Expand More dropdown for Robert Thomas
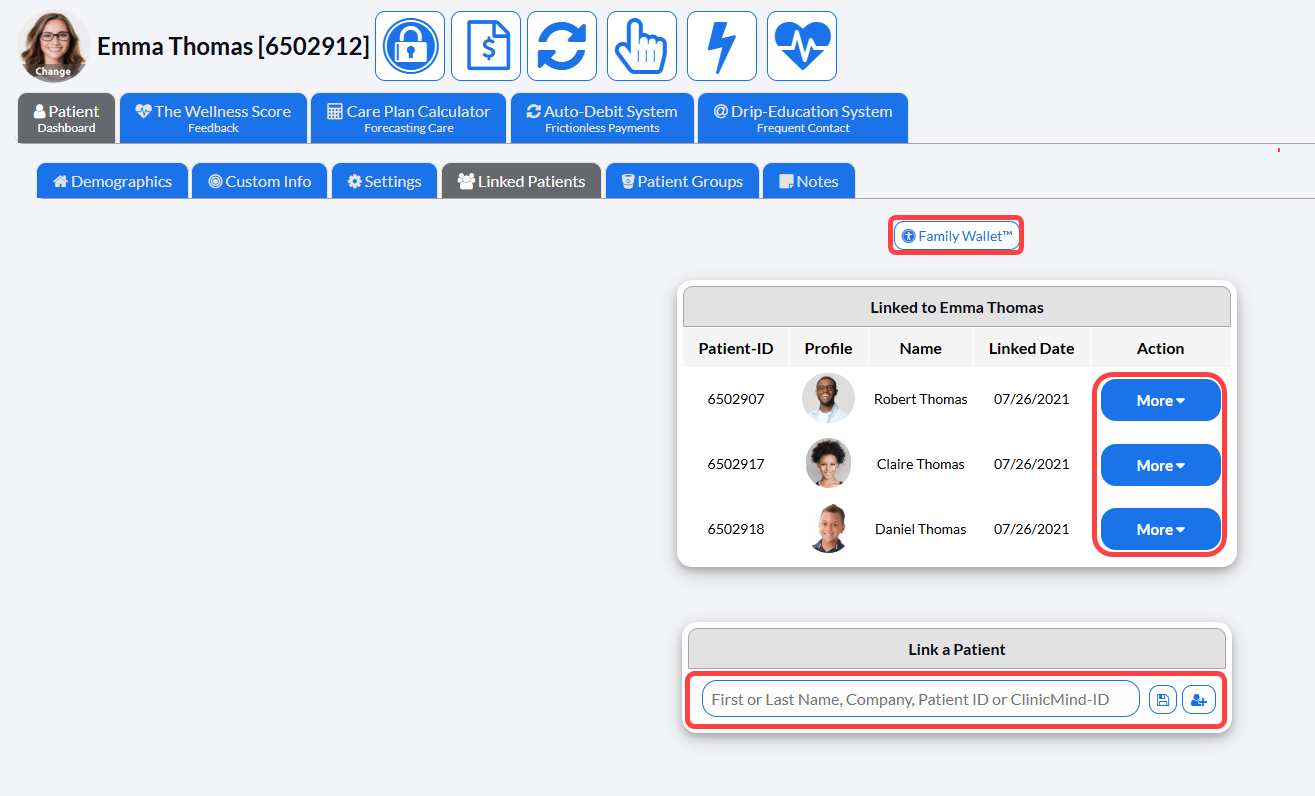The width and height of the screenshot is (1315, 796). pos(1161,400)
